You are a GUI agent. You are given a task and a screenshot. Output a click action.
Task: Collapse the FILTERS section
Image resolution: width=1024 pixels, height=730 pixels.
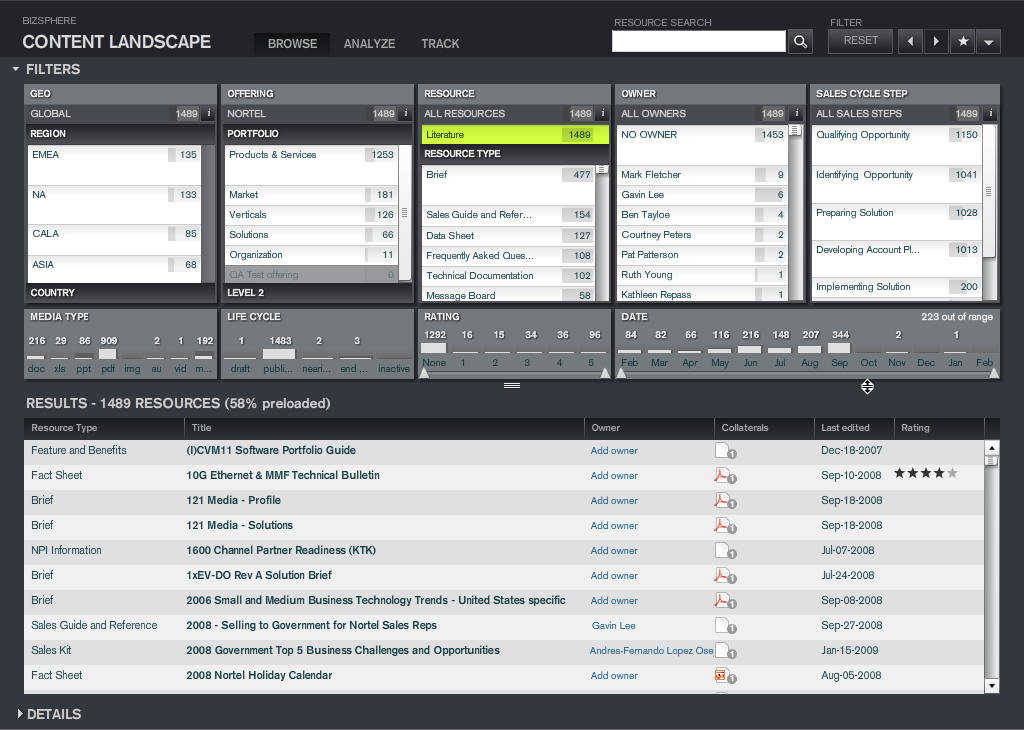click(16, 69)
